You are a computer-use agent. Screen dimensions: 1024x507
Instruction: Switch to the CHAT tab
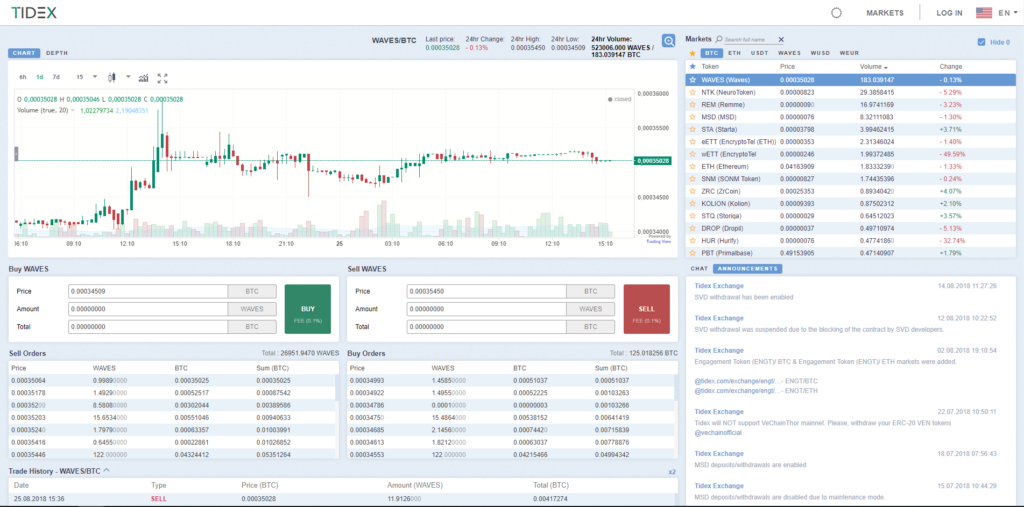coord(699,269)
